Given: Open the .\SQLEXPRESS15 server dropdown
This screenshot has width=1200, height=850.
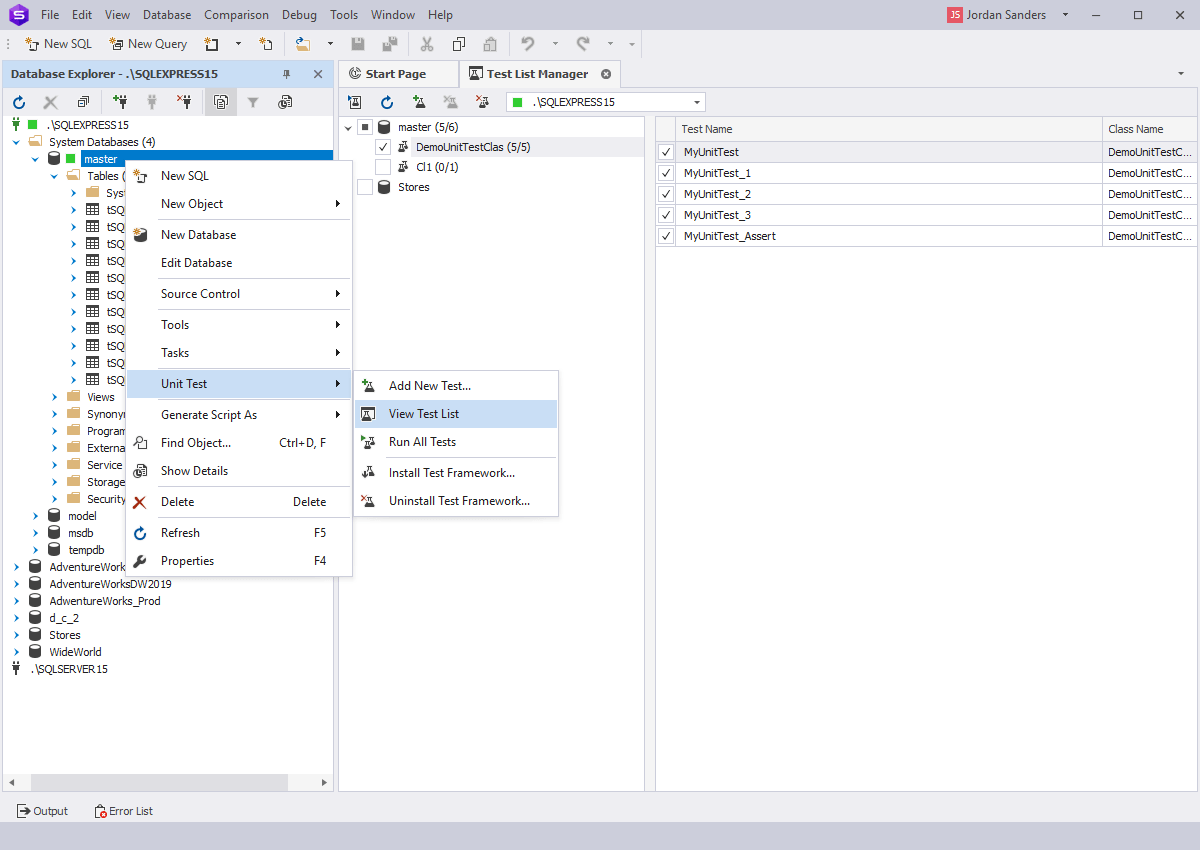Looking at the screenshot, I should tap(697, 101).
